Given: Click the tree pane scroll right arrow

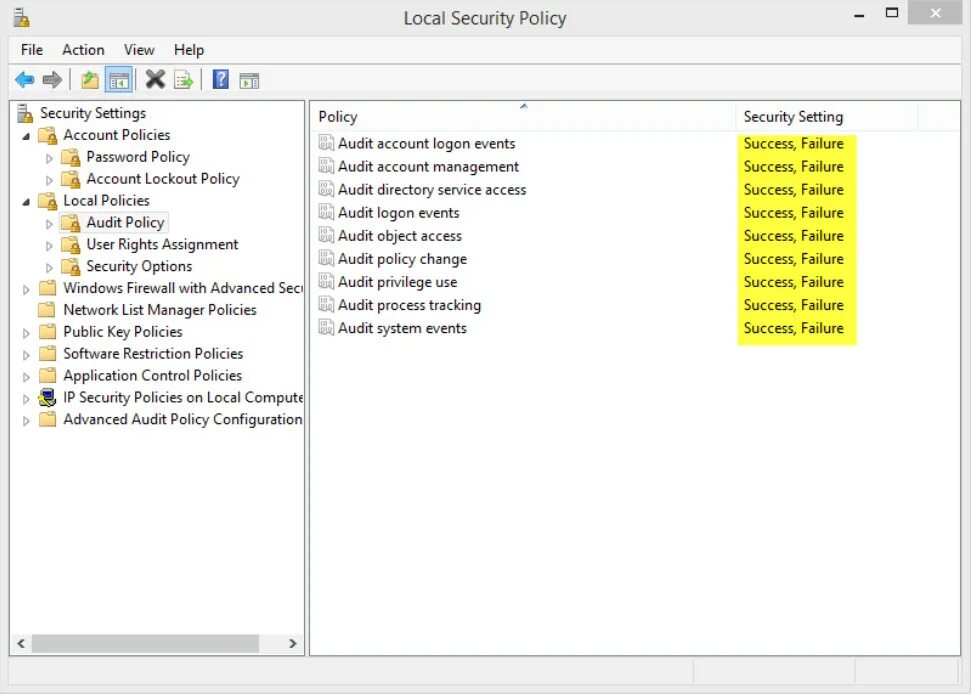Looking at the screenshot, I should 293,643.
